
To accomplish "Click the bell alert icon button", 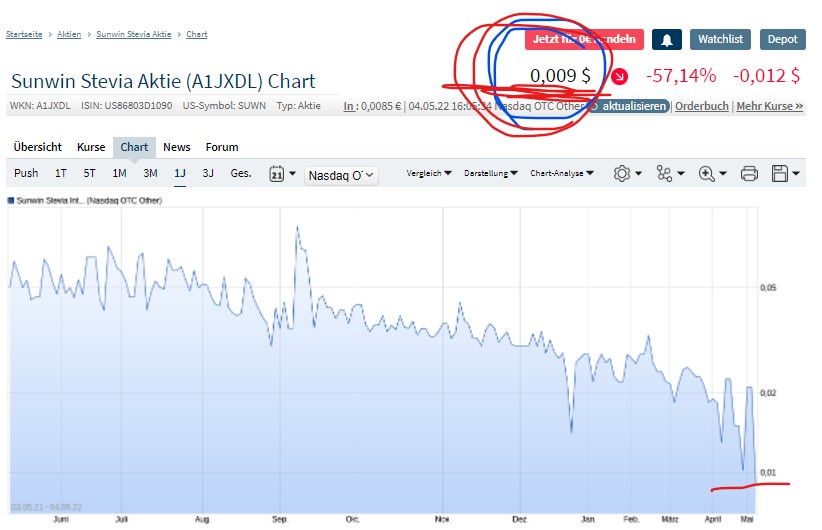I will pyautogui.click(x=666, y=40).
